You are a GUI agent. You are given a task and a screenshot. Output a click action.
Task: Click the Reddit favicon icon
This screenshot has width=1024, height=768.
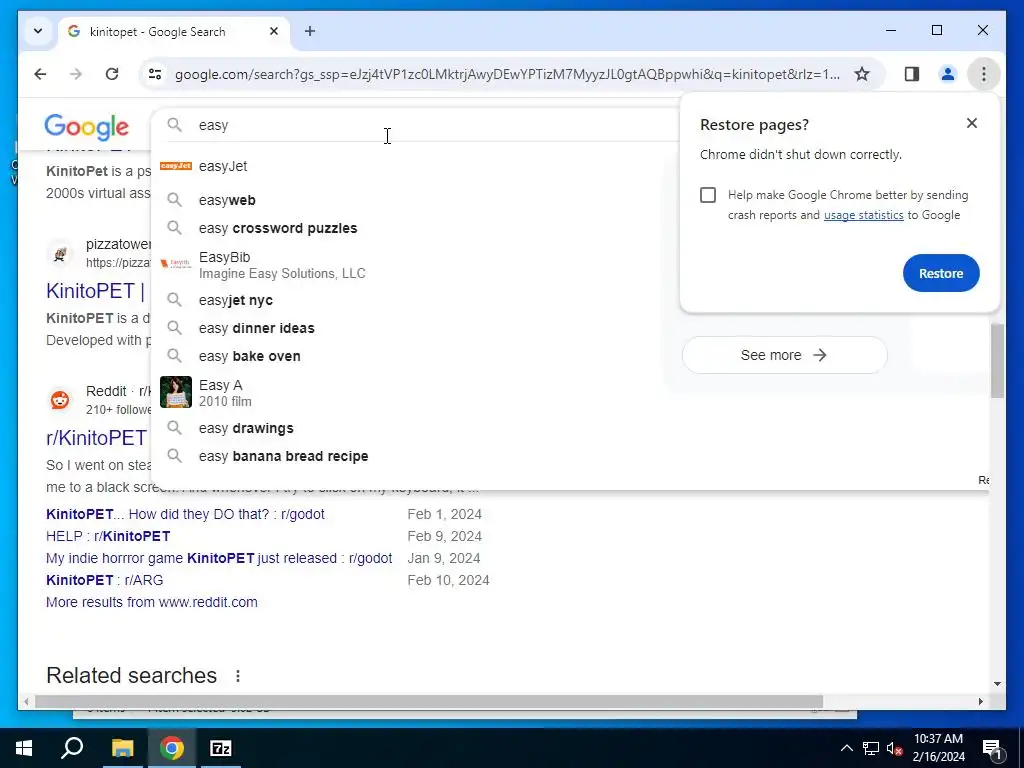tap(60, 399)
